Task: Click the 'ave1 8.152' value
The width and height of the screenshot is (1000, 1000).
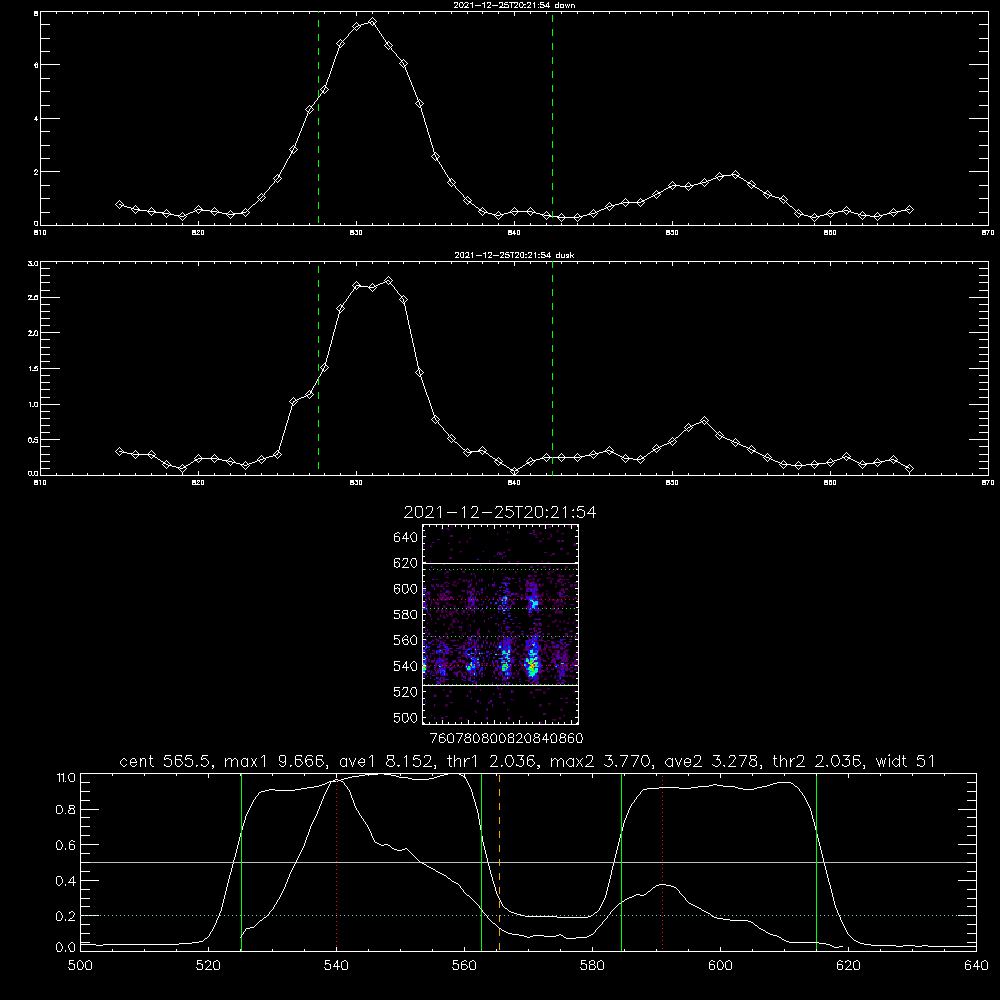Action: [385, 761]
